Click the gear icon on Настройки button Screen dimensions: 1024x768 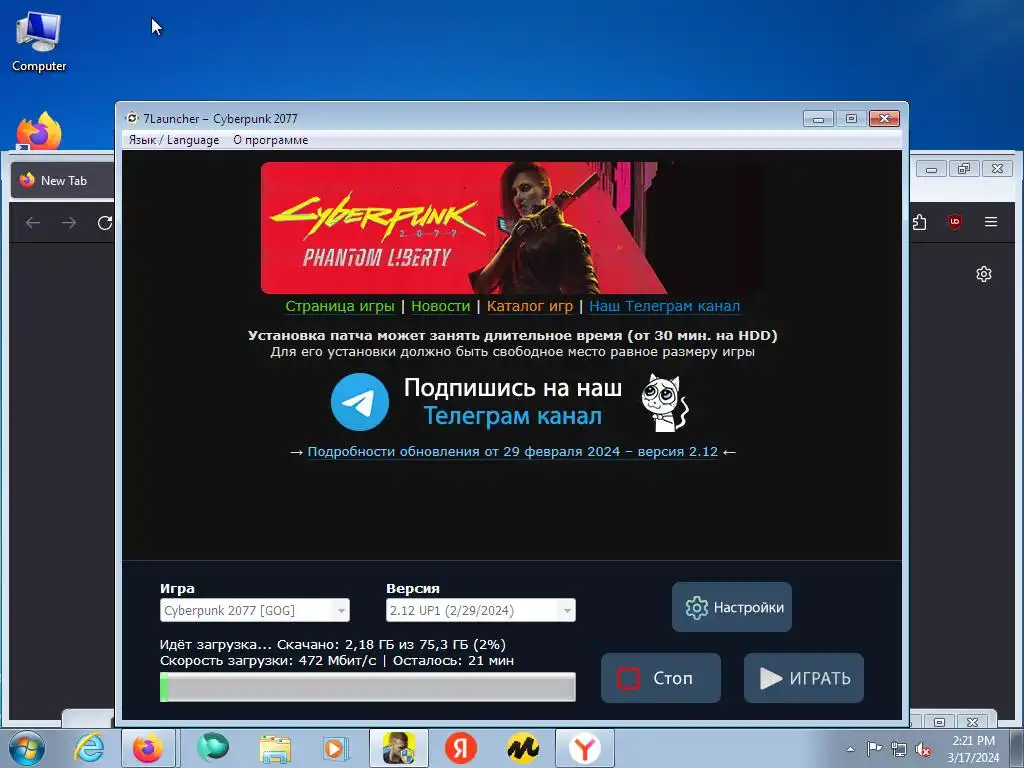[697, 607]
